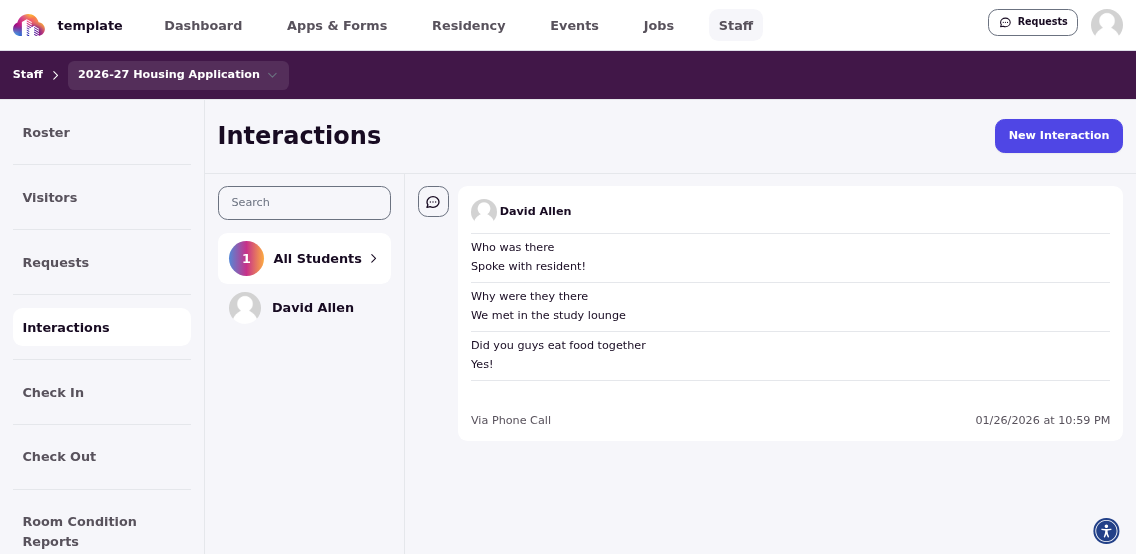This screenshot has width=1136, height=554.
Task: Switch to the Residency tab
Action: pos(469,25)
